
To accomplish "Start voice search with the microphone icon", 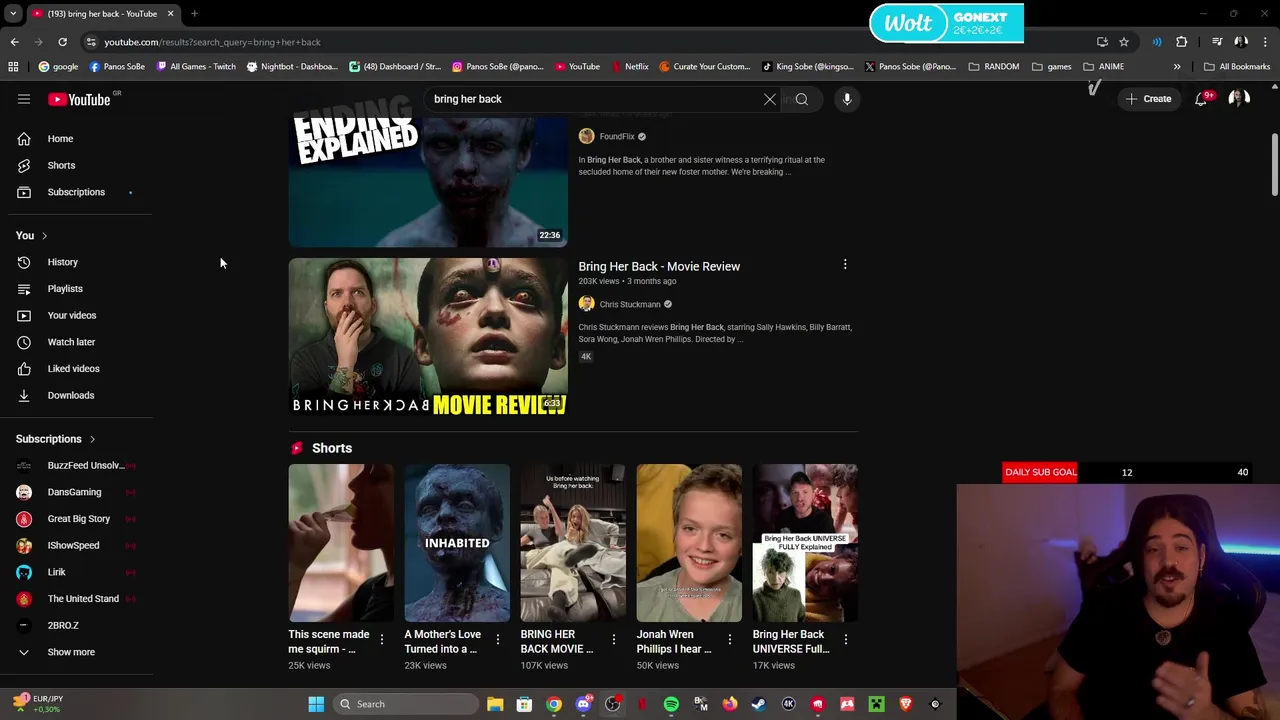I will click(x=847, y=99).
